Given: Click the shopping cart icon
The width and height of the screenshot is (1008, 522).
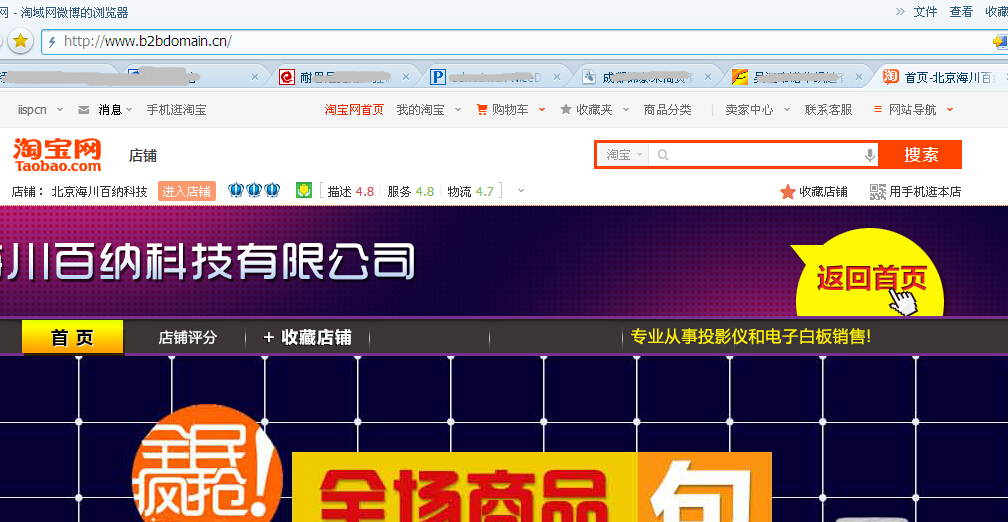Looking at the screenshot, I should point(482,110).
